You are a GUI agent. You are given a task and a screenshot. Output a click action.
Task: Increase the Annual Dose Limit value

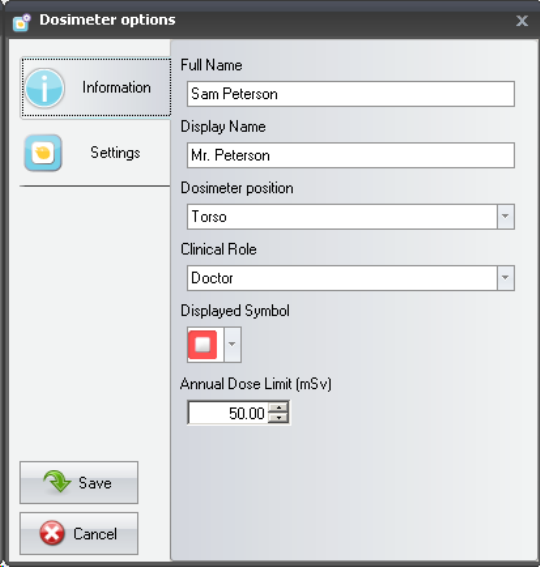(x=278, y=407)
